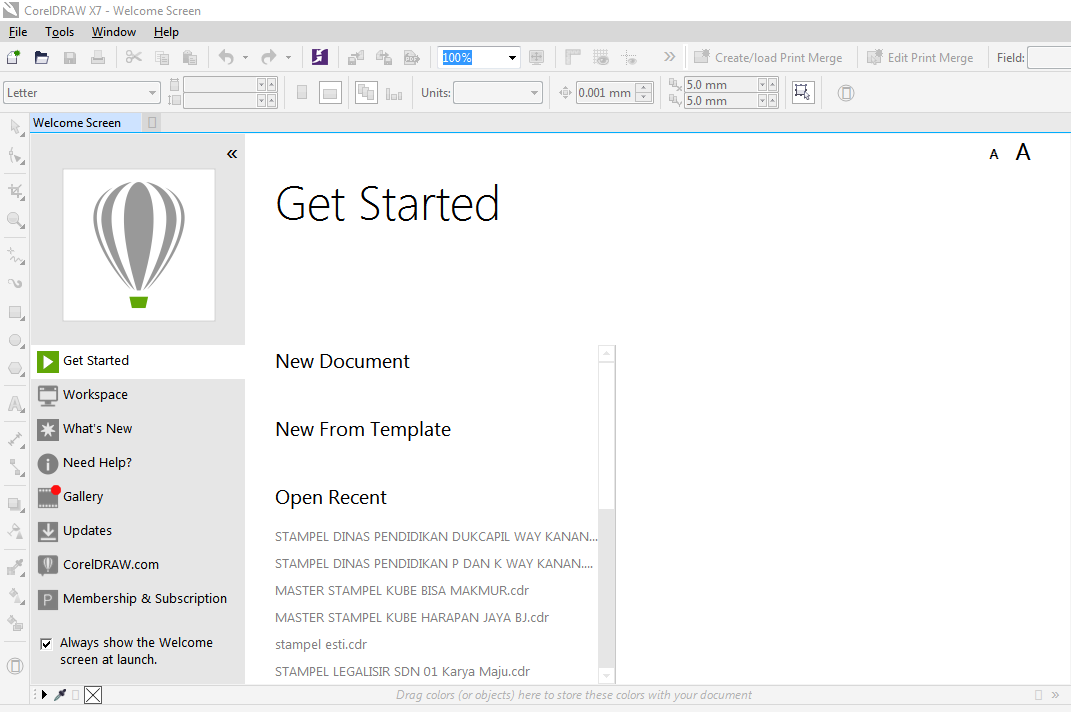
Task: Click the Show guidelines icon
Action: click(629, 57)
